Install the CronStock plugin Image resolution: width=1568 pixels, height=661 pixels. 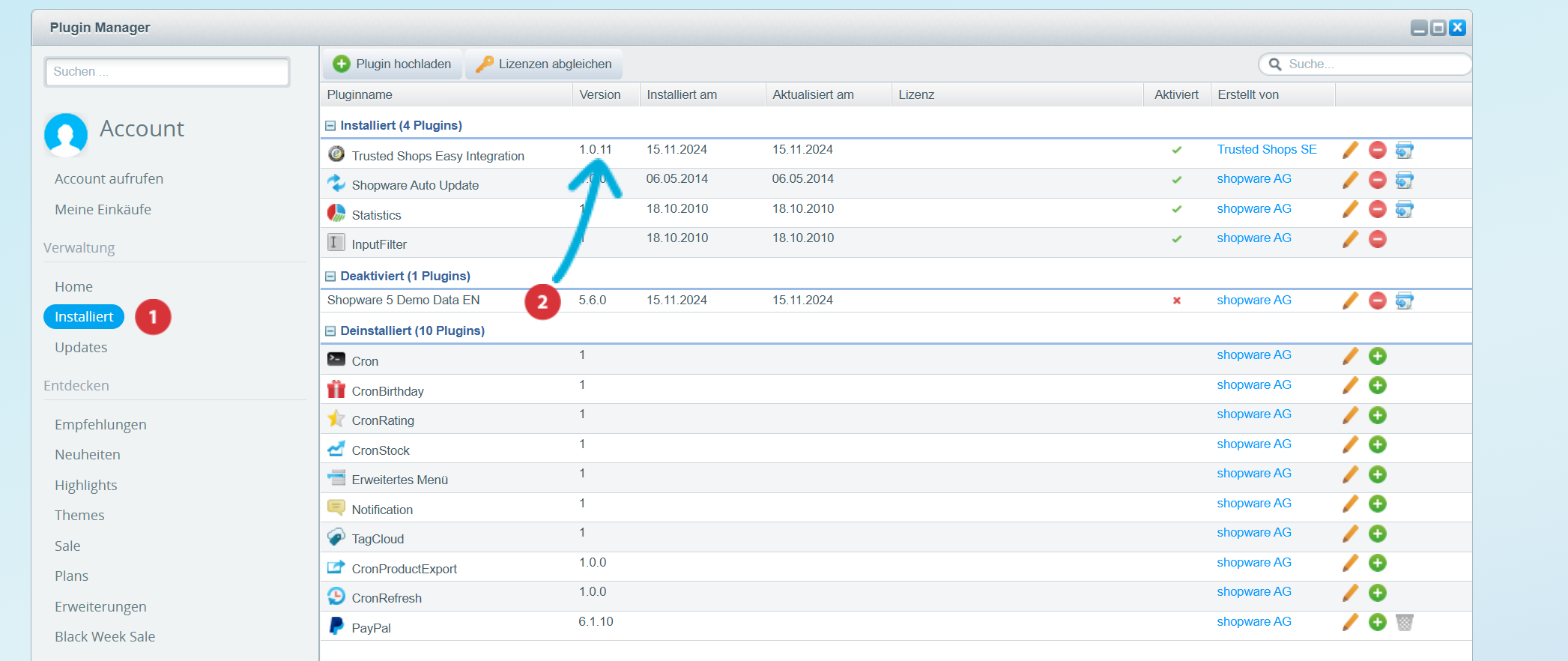(1378, 444)
